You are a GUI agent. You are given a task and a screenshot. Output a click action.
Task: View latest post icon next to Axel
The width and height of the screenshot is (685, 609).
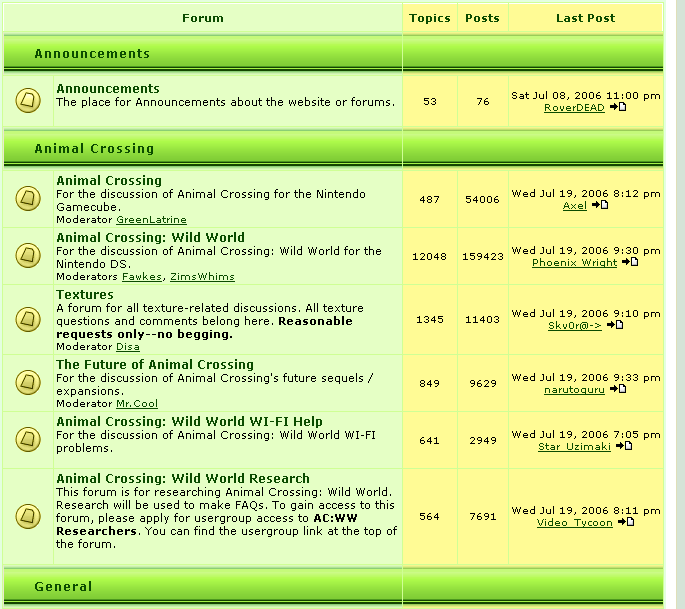click(600, 205)
